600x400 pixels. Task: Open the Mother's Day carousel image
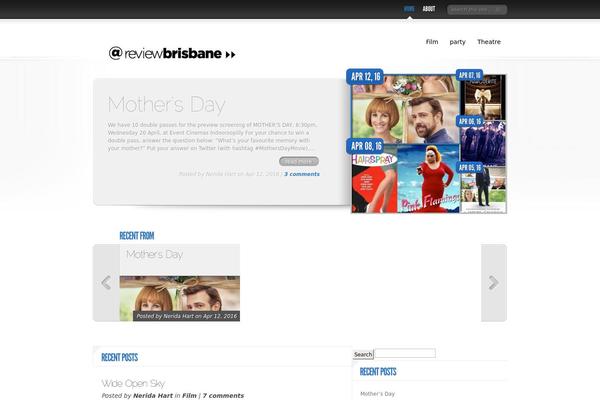tap(179, 298)
